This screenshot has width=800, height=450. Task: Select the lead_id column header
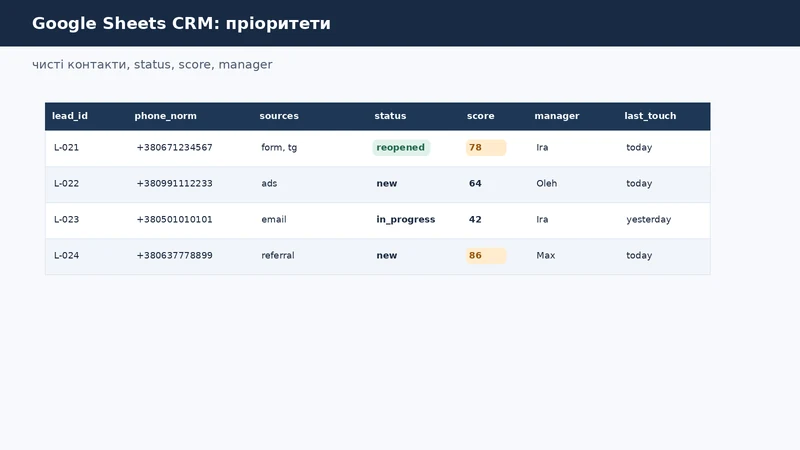(x=70, y=116)
